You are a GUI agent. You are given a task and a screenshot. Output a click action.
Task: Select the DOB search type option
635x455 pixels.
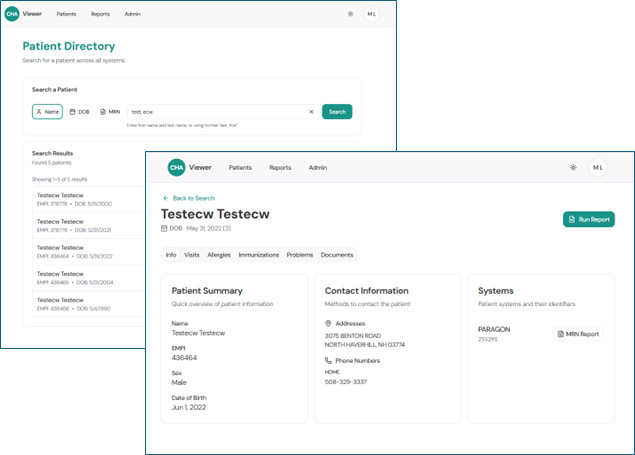[80, 112]
